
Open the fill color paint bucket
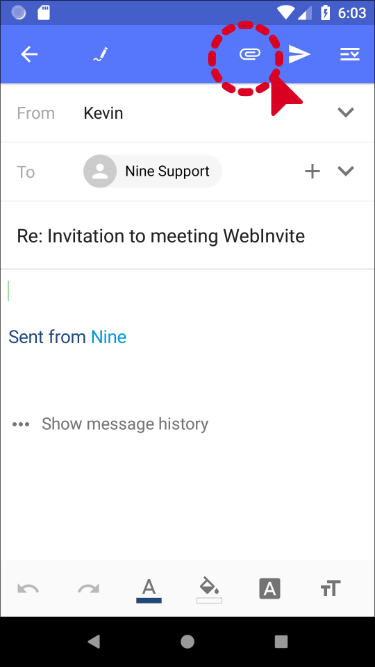click(209, 590)
